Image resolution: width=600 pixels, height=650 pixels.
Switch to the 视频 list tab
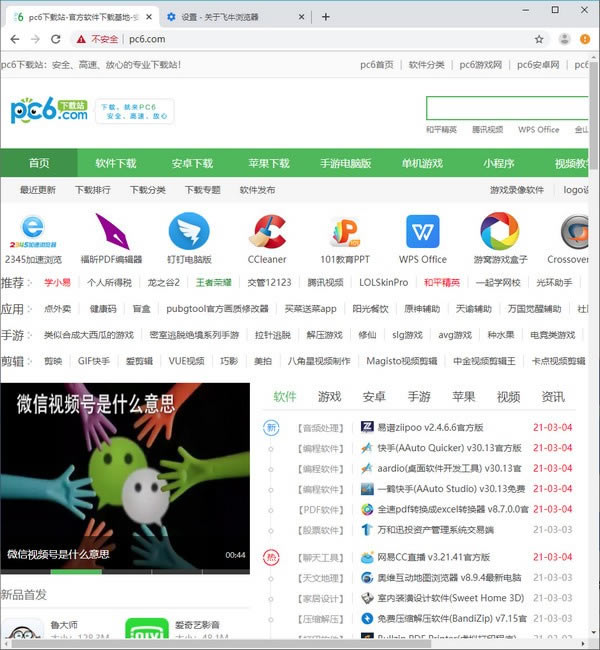coord(508,397)
